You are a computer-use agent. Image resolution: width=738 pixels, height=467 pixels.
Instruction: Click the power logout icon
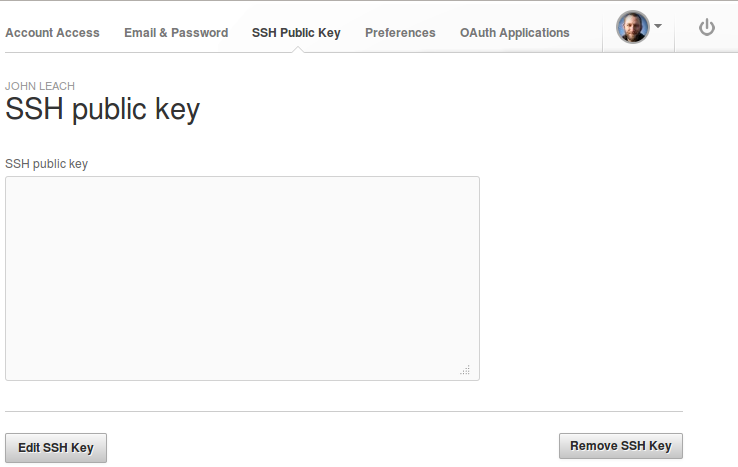click(x=706, y=27)
